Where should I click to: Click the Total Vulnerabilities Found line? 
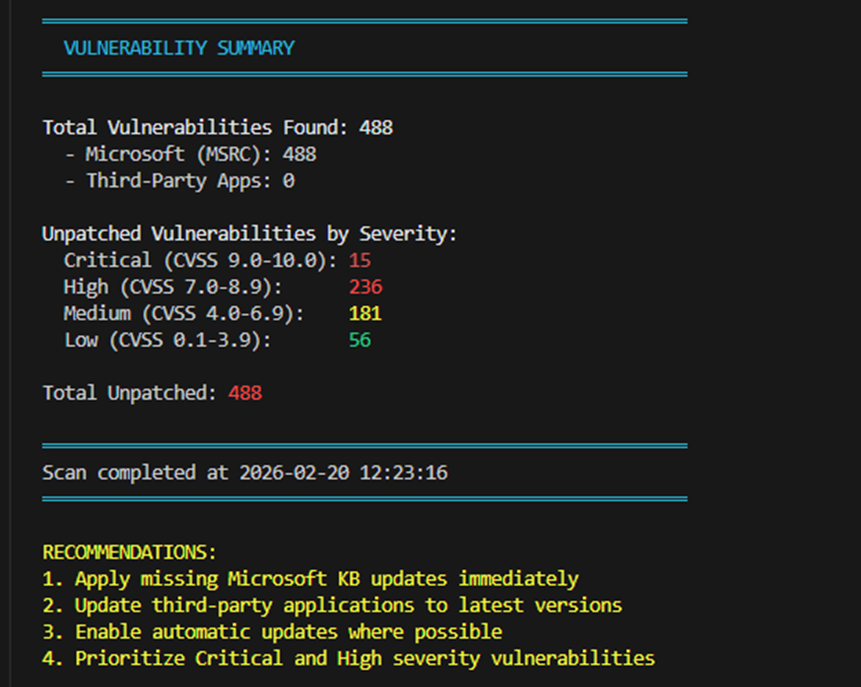tap(217, 128)
